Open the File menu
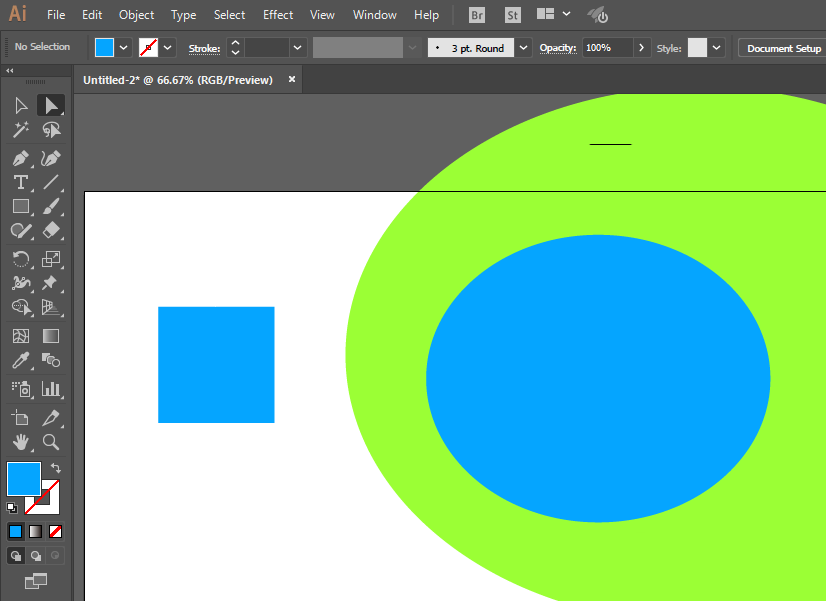The height and width of the screenshot is (601, 826). (56, 15)
